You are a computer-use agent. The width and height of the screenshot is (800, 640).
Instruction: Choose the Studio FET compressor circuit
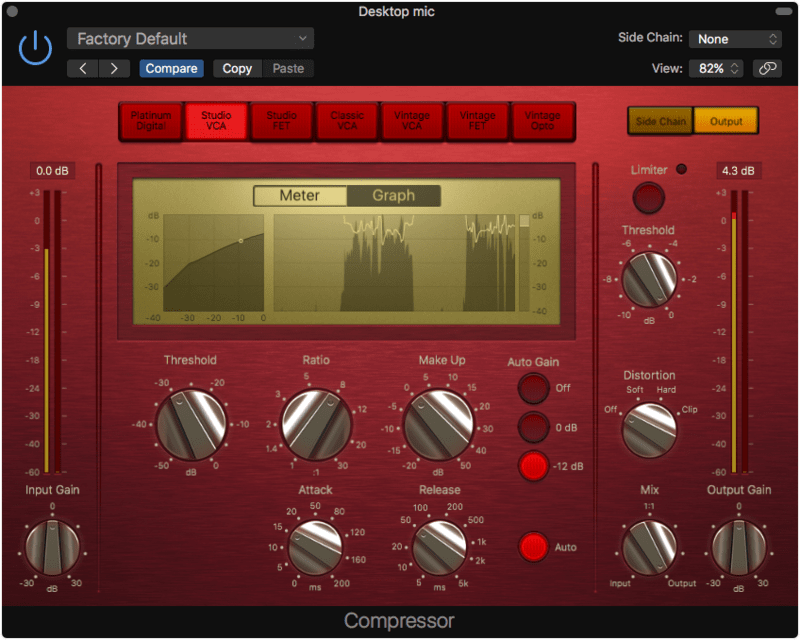pos(281,120)
